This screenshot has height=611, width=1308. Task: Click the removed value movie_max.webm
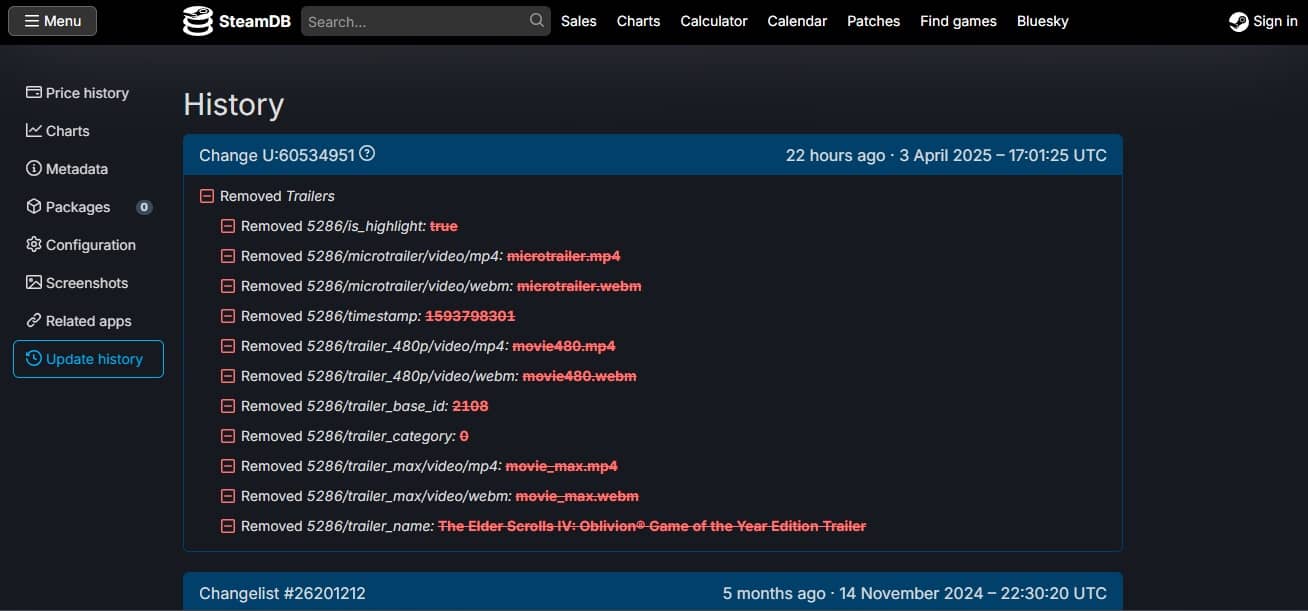click(577, 496)
